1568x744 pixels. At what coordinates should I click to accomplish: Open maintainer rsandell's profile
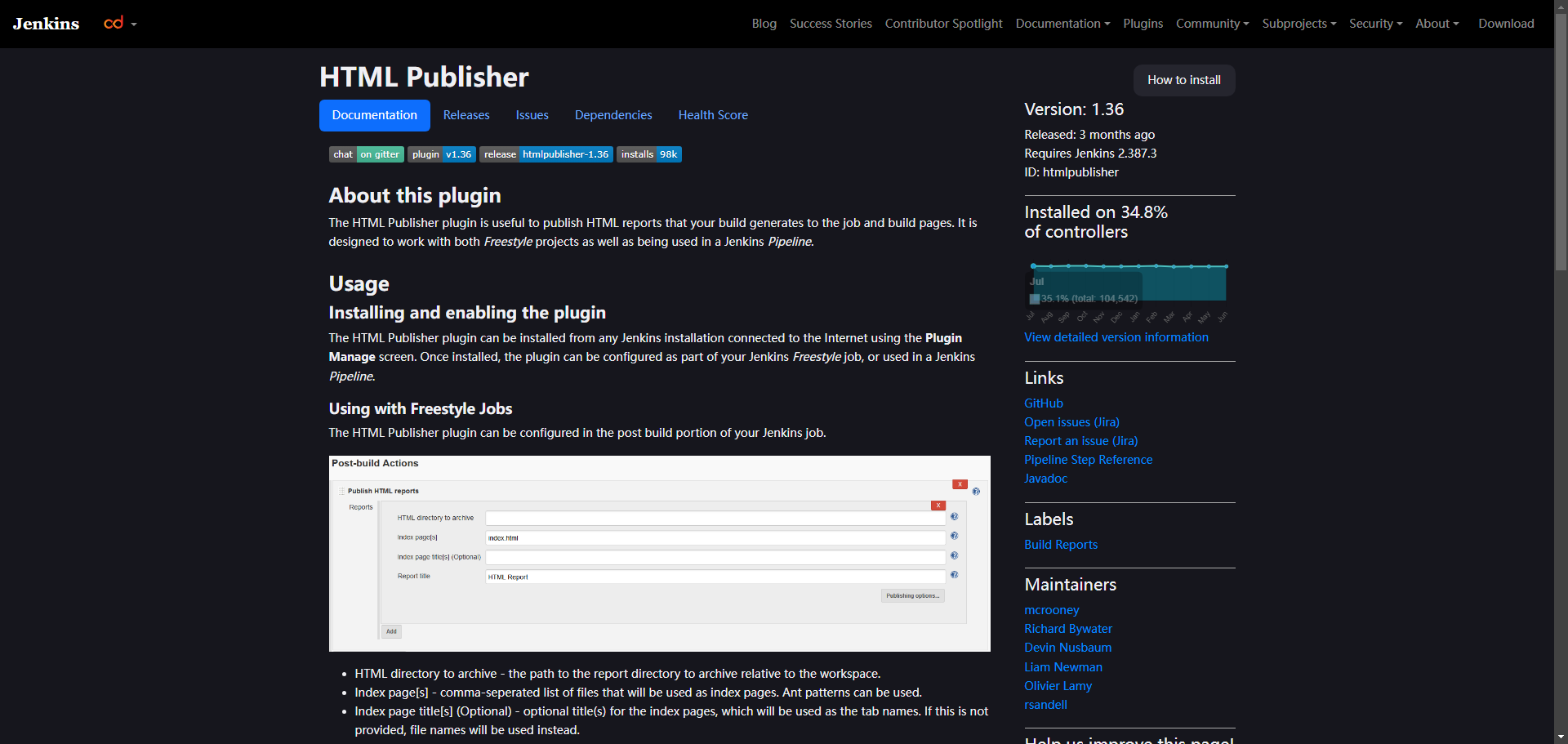tap(1045, 705)
